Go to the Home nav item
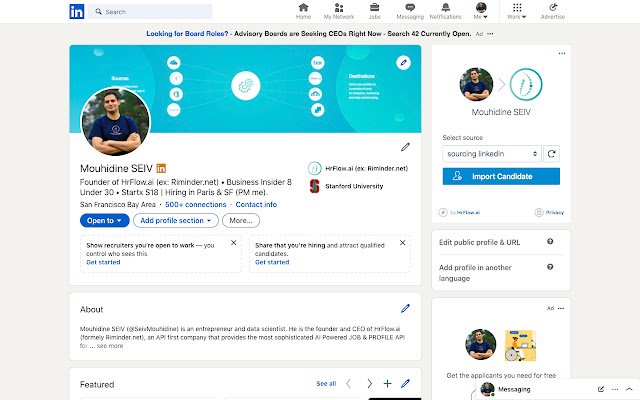This screenshot has height=400, width=640. tap(303, 11)
